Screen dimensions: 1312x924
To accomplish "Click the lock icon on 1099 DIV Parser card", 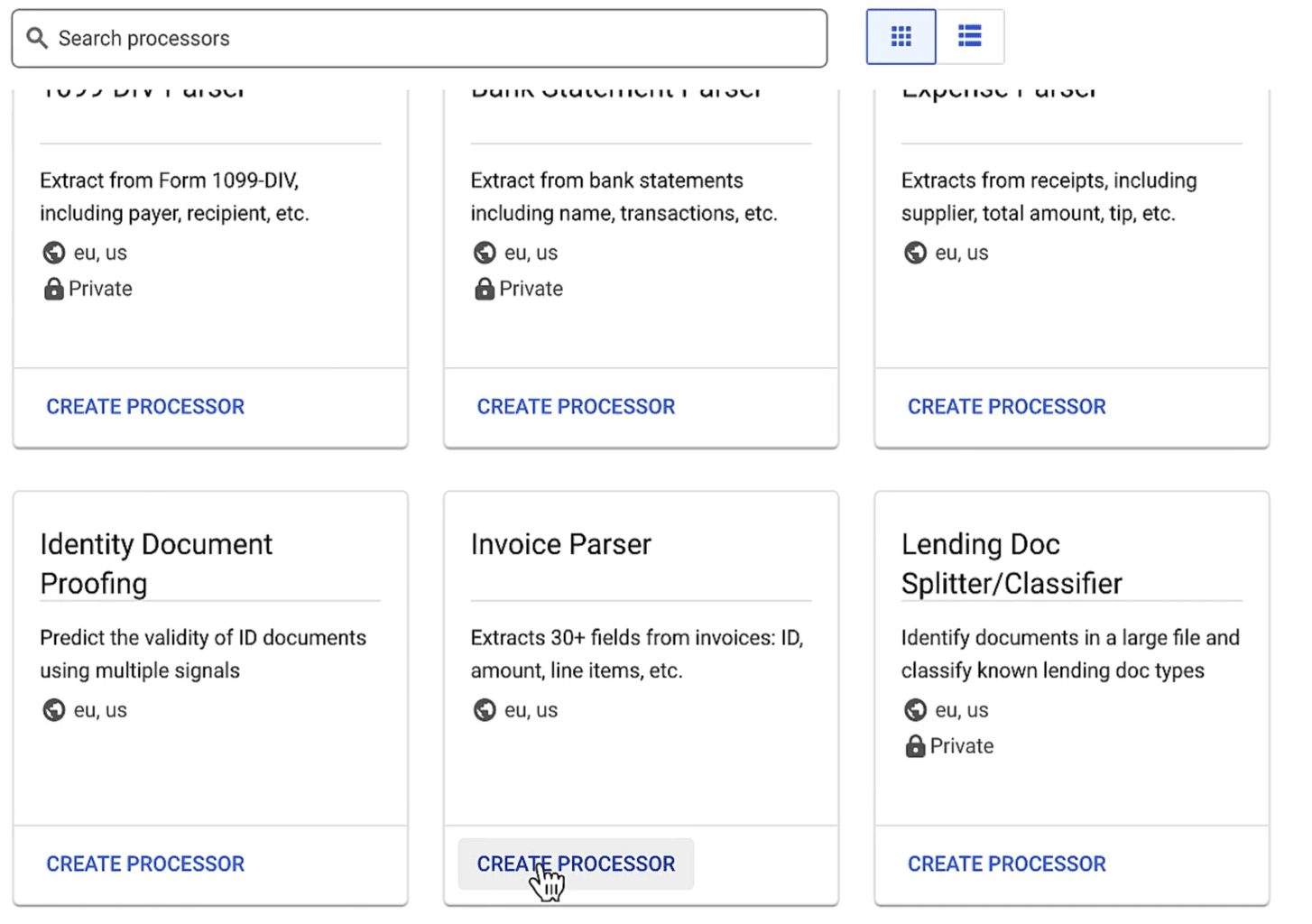I will [52, 289].
